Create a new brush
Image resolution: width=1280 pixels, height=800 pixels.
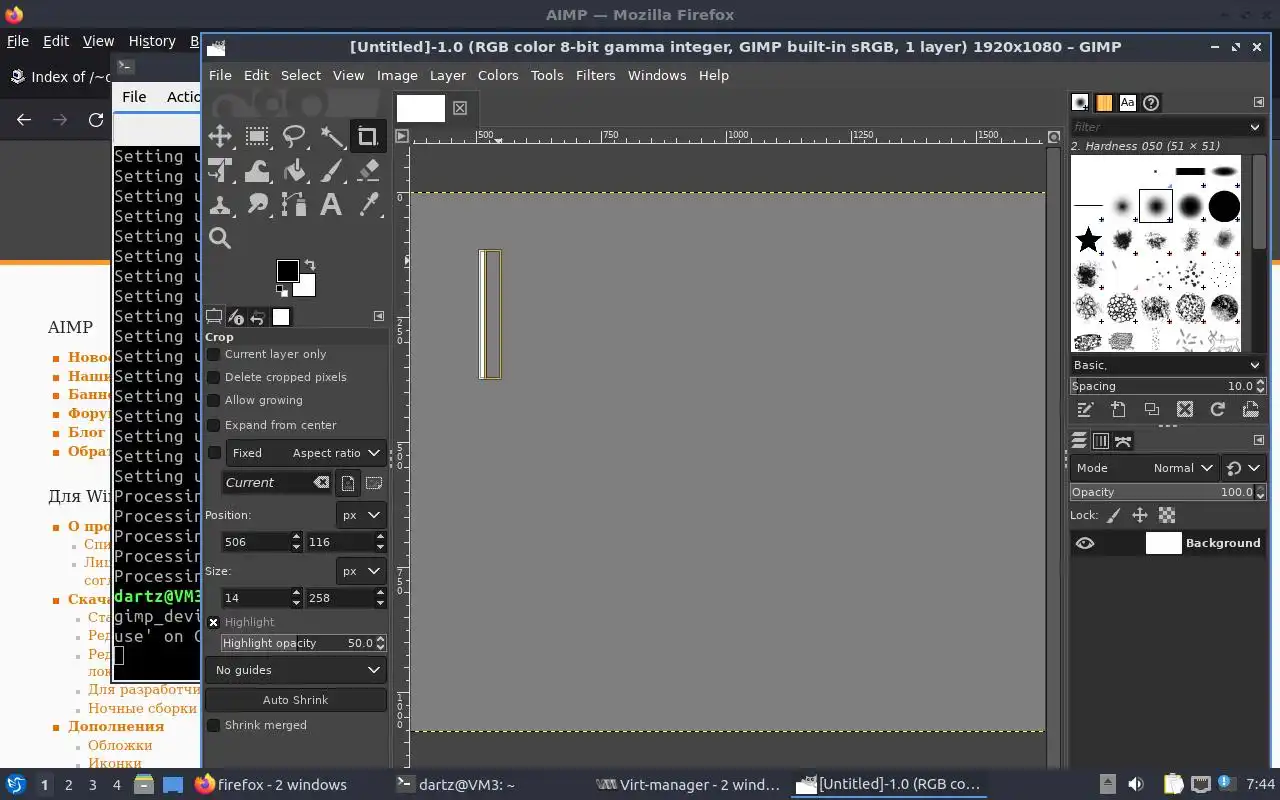1118,409
